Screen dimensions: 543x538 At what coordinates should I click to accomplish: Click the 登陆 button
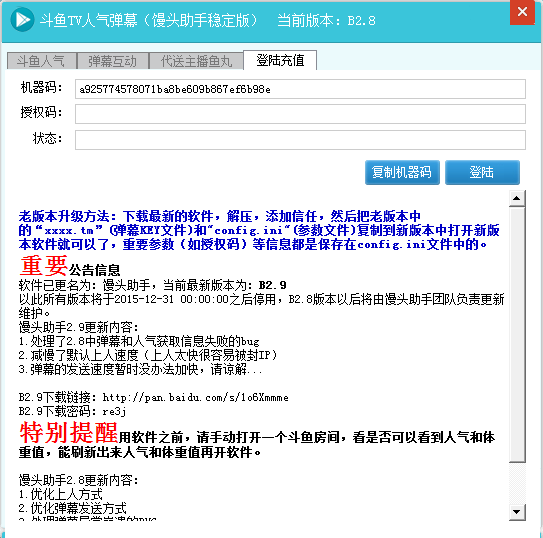tap(482, 172)
